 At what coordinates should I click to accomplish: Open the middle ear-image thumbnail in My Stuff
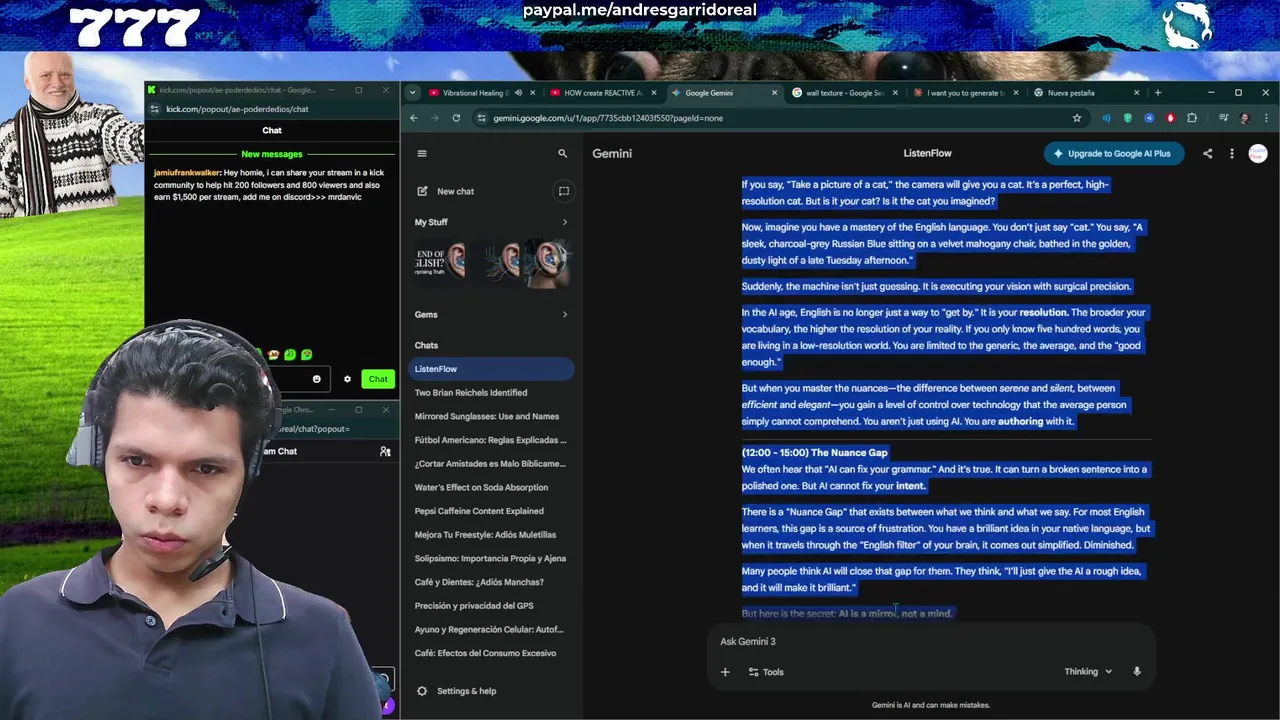(x=498, y=262)
